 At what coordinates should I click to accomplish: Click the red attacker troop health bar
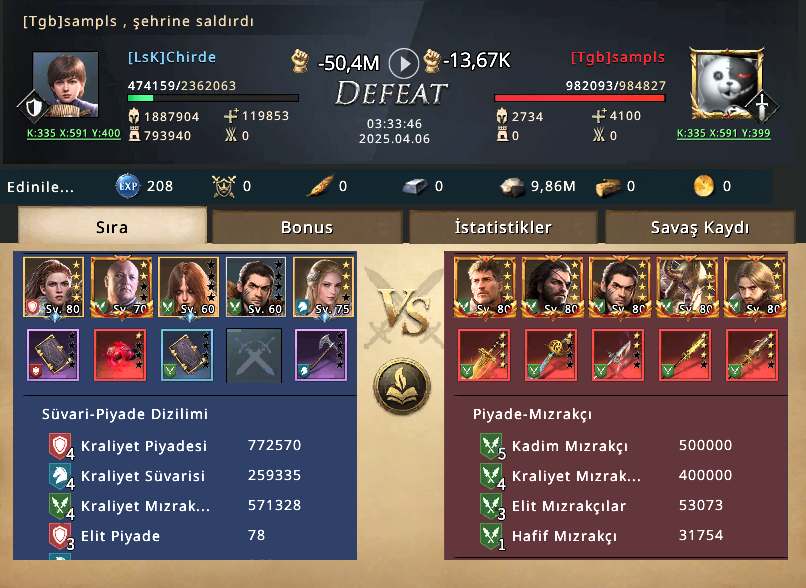[x=580, y=98]
